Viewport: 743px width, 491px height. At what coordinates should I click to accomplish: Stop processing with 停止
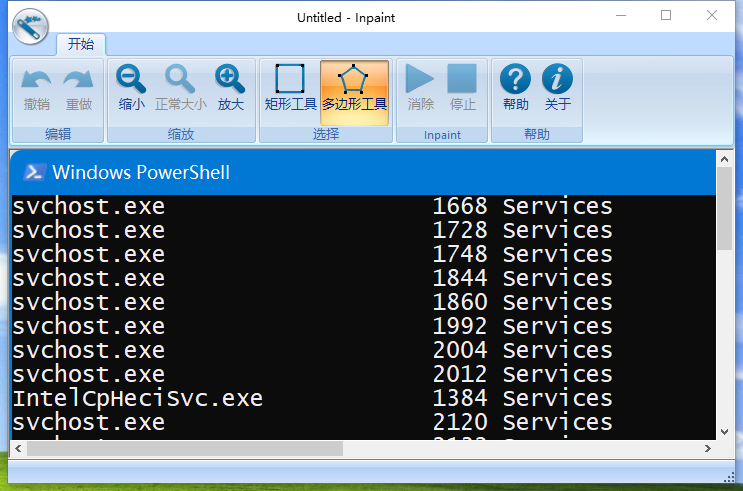[x=462, y=90]
